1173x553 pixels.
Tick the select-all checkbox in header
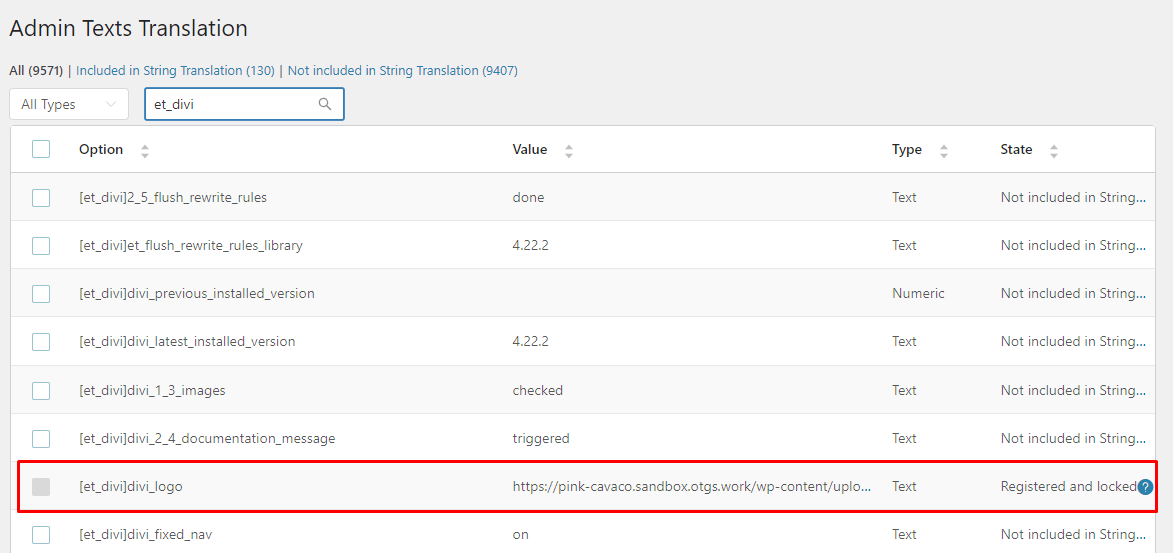[x=41, y=149]
